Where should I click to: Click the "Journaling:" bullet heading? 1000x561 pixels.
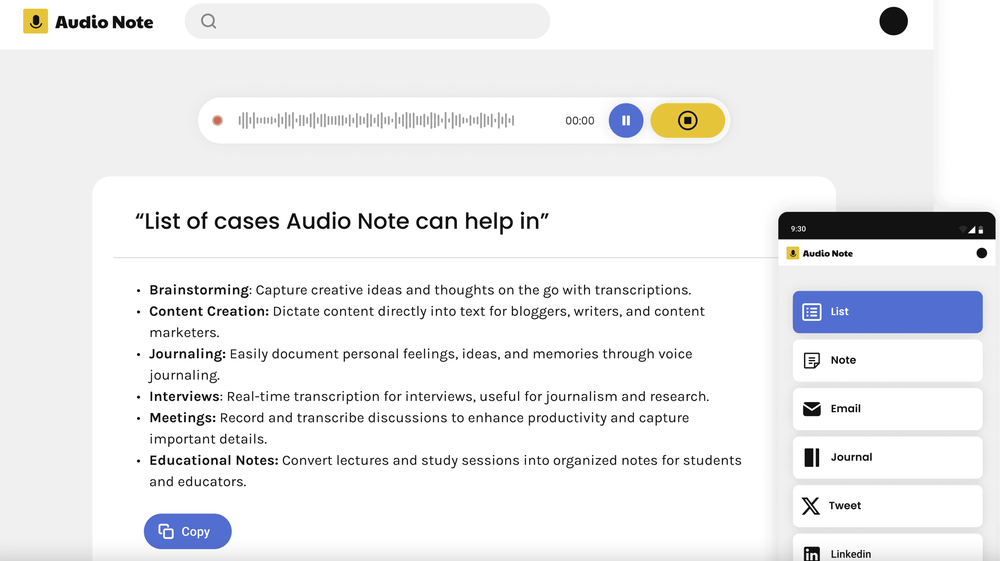188,354
